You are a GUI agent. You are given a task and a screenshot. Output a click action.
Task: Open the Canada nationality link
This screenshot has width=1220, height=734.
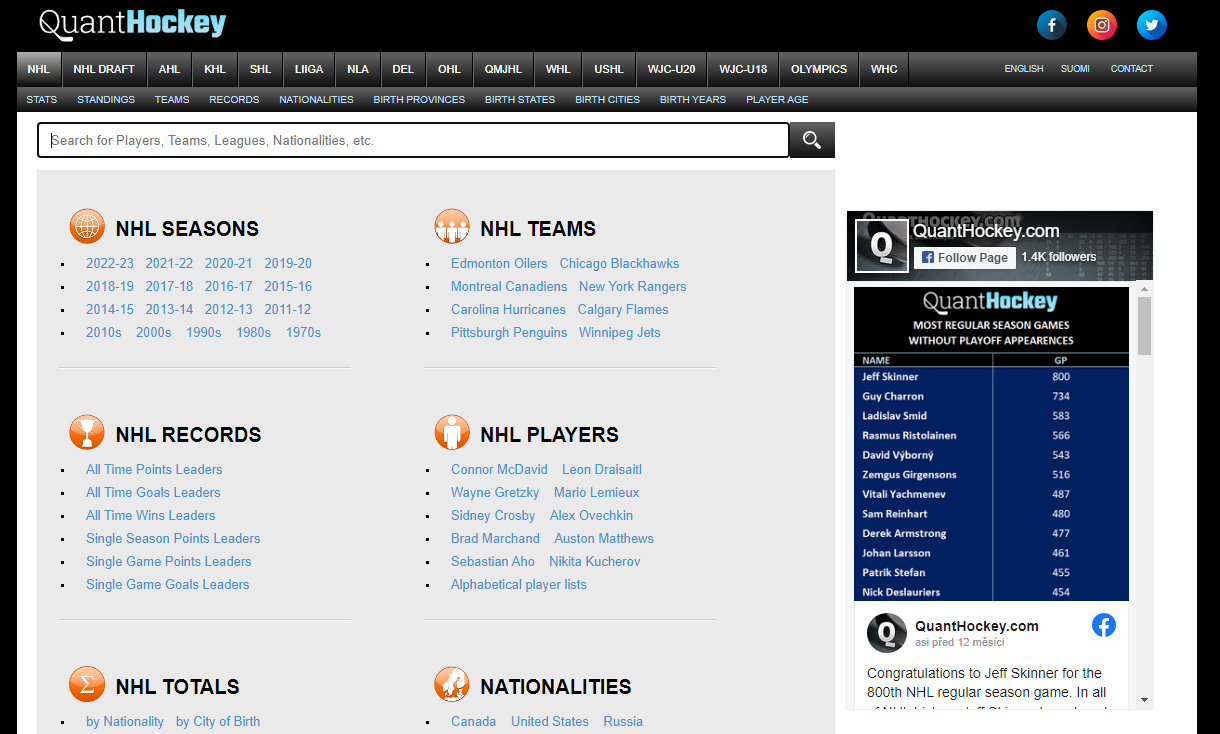coord(473,722)
